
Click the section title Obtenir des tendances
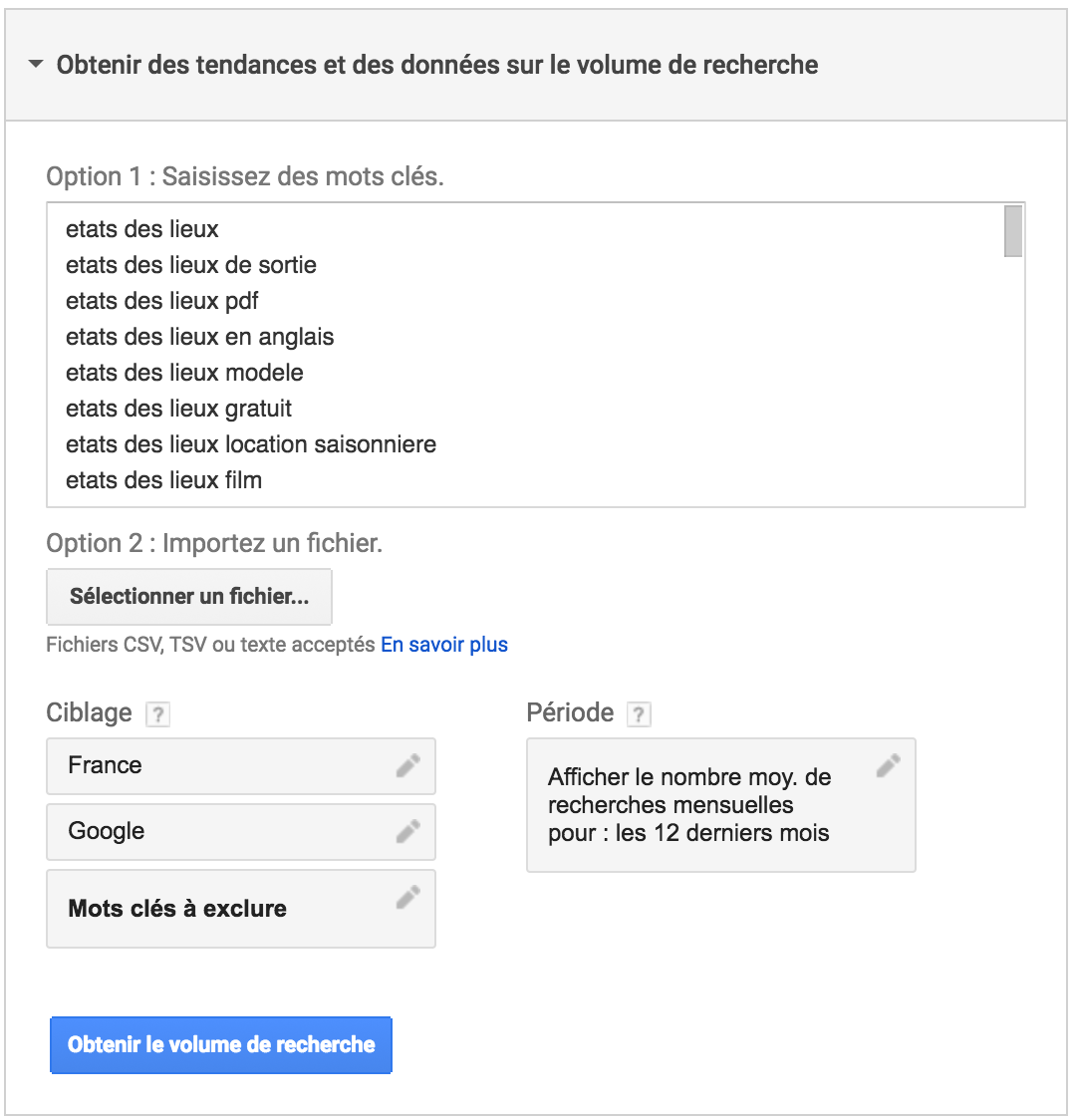tap(437, 65)
